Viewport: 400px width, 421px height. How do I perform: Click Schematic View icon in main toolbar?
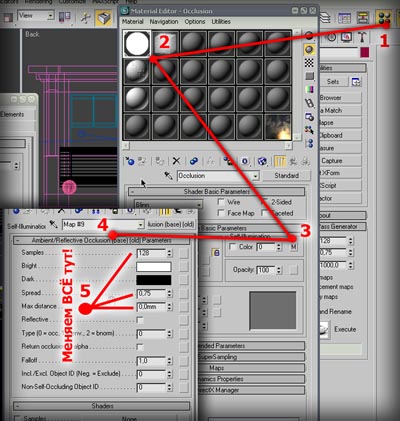tap(363, 18)
